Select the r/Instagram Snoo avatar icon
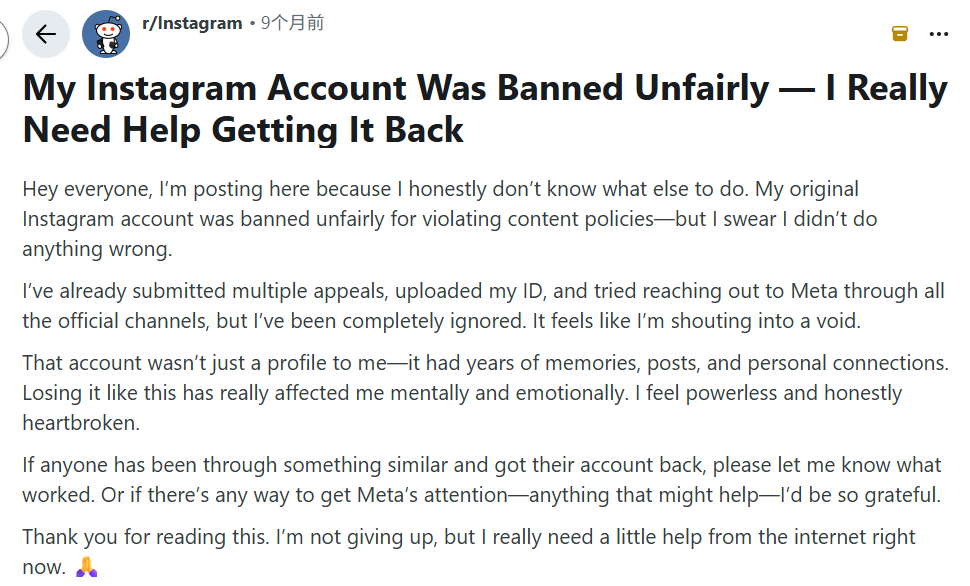 (107, 33)
